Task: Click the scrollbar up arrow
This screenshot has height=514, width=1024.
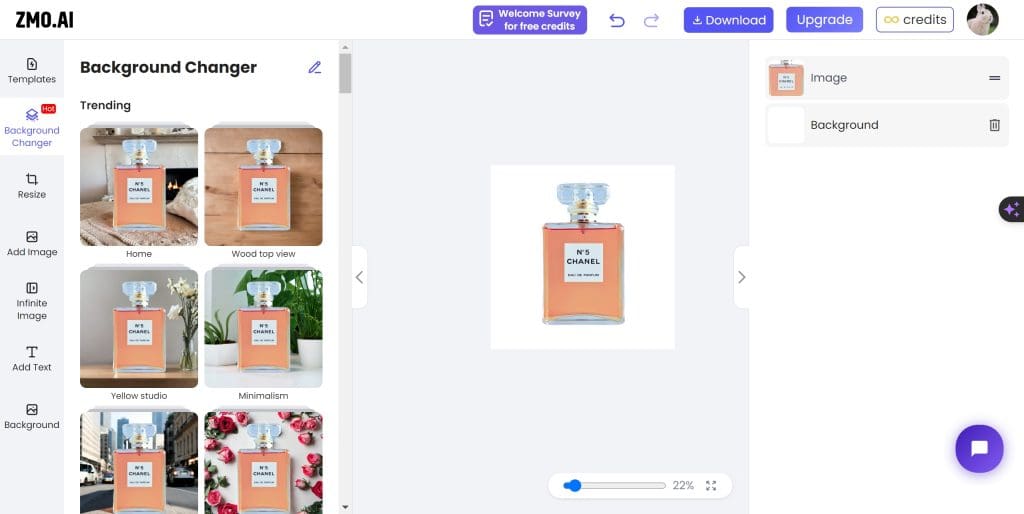Action: 345,47
